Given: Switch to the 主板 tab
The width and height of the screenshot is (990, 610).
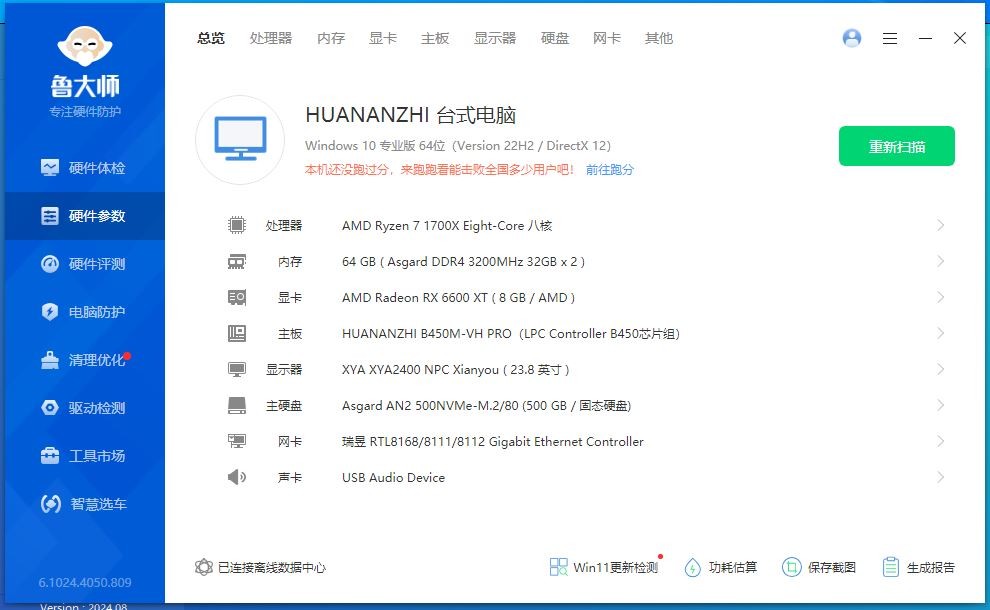Looking at the screenshot, I should click(x=435, y=39).
